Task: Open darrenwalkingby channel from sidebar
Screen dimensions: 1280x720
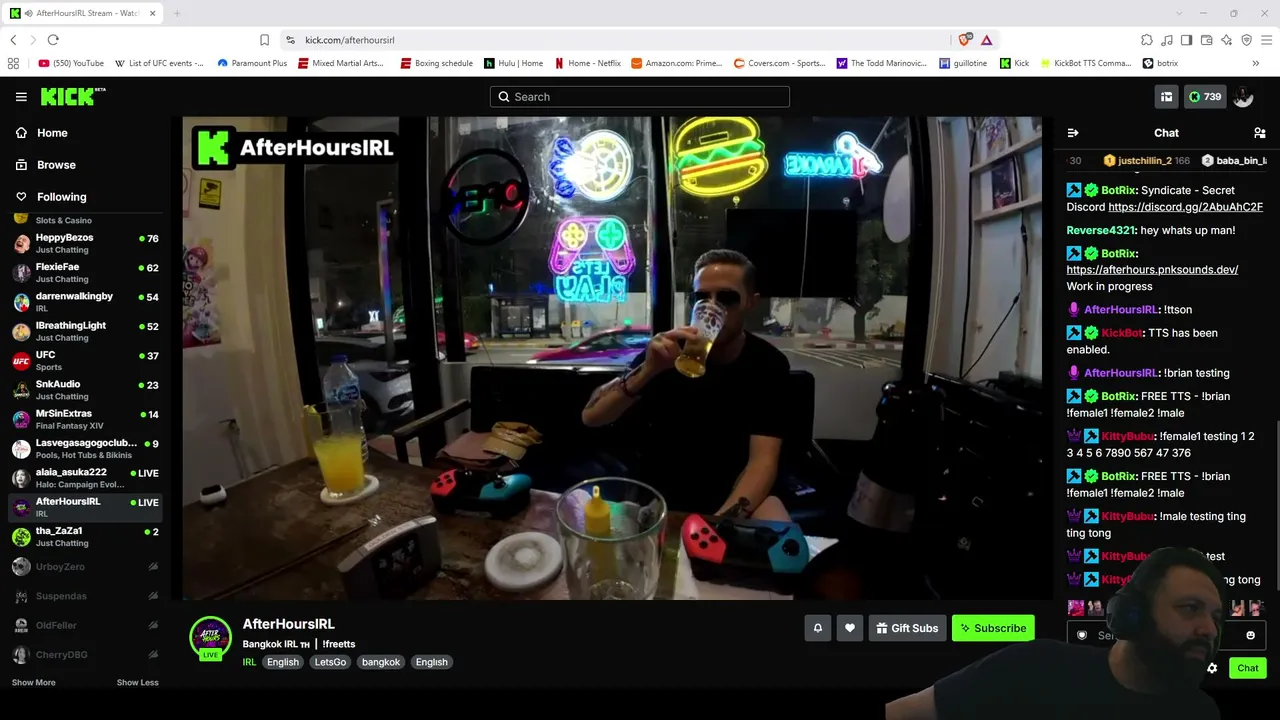Action: tap(85, 302)
